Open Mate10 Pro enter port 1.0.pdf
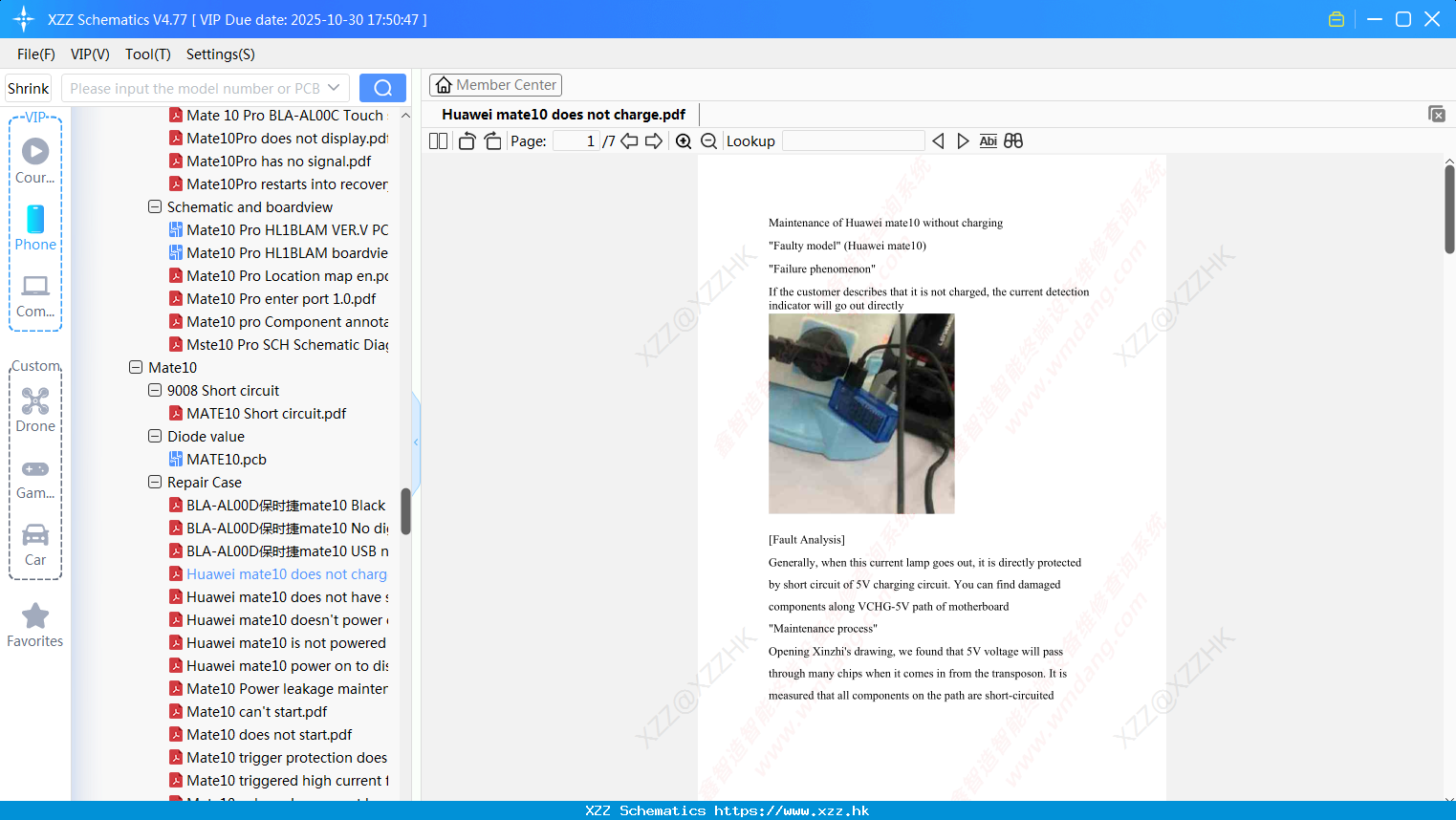 pos(281,298)
